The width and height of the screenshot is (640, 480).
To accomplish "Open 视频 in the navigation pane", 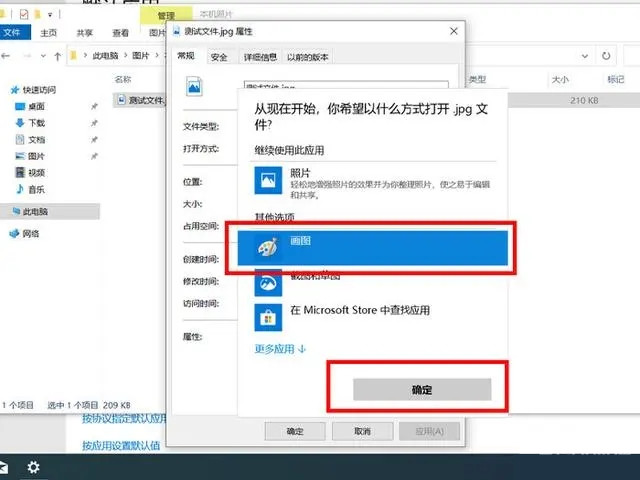I will [x=36, y=173].
